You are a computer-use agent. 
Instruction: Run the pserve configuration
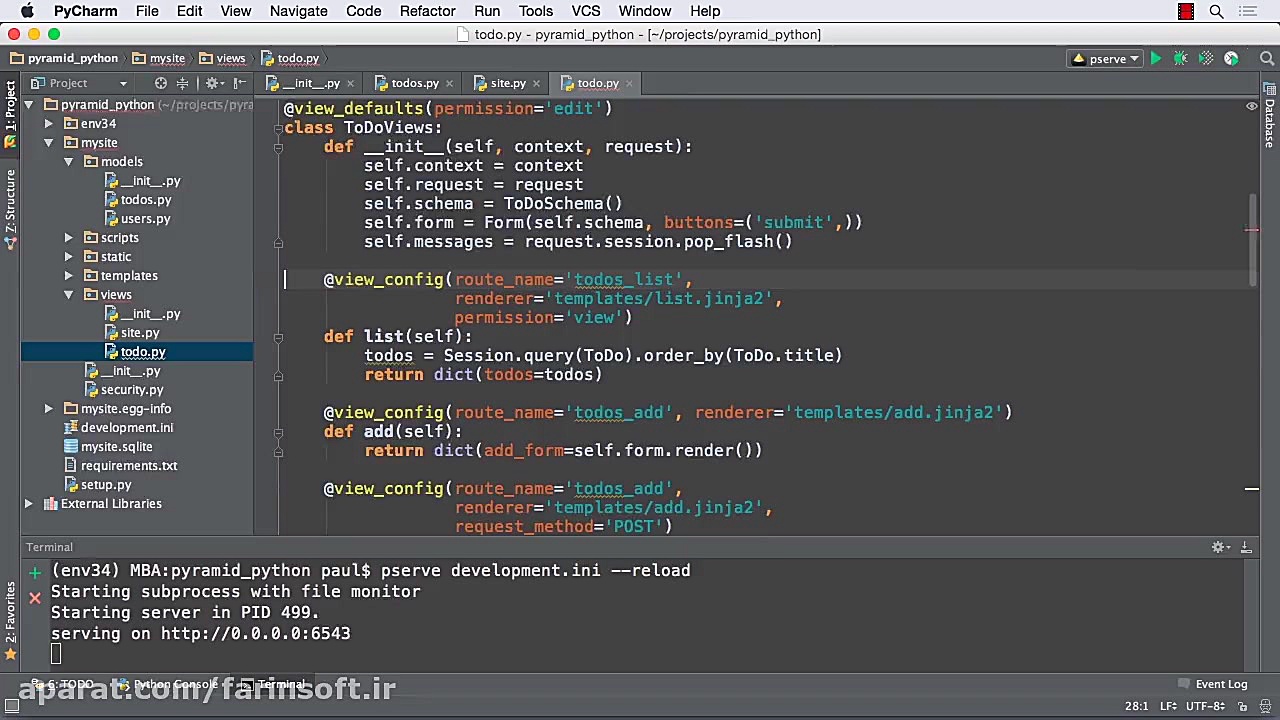[1156, 59]
